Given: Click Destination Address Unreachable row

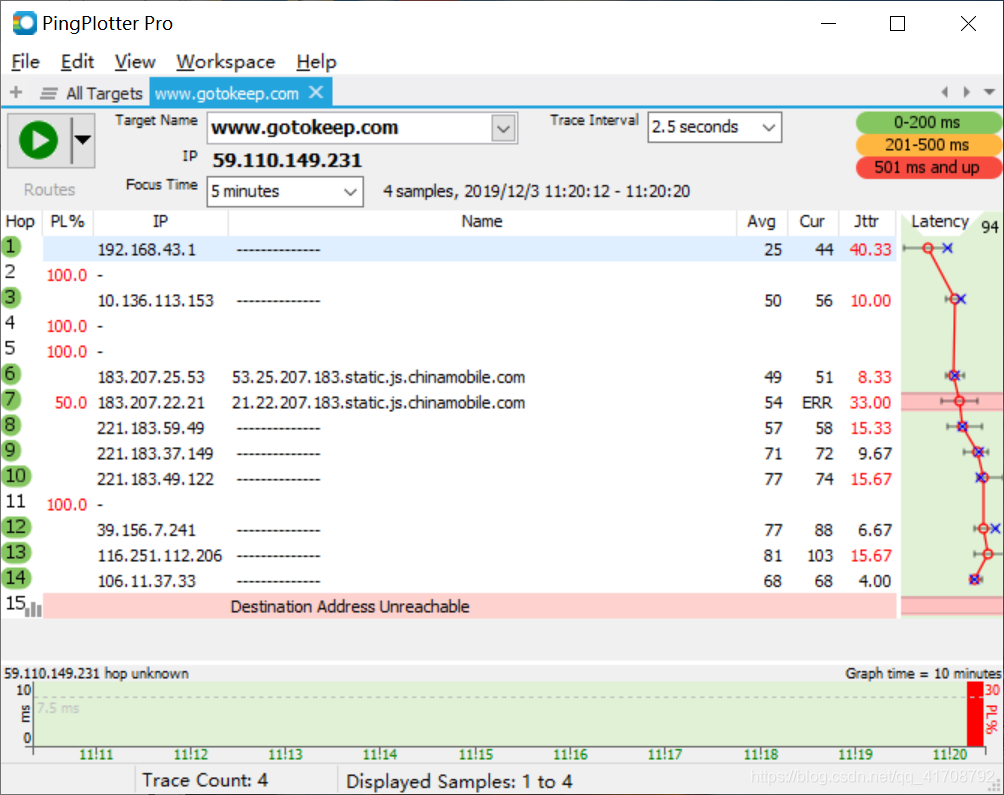Looking at the screenshot, I should (x=469, y=606).
